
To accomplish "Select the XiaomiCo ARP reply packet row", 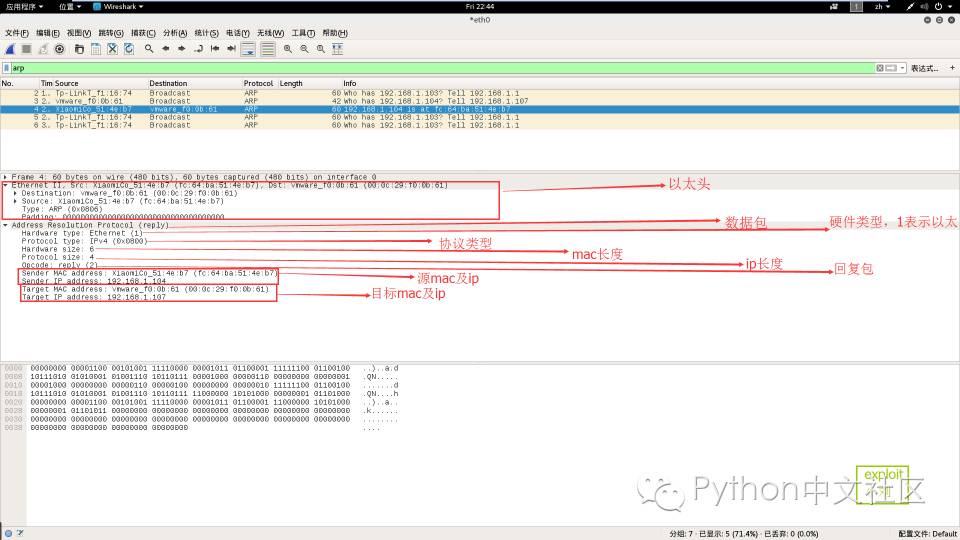I will (479, 109).
